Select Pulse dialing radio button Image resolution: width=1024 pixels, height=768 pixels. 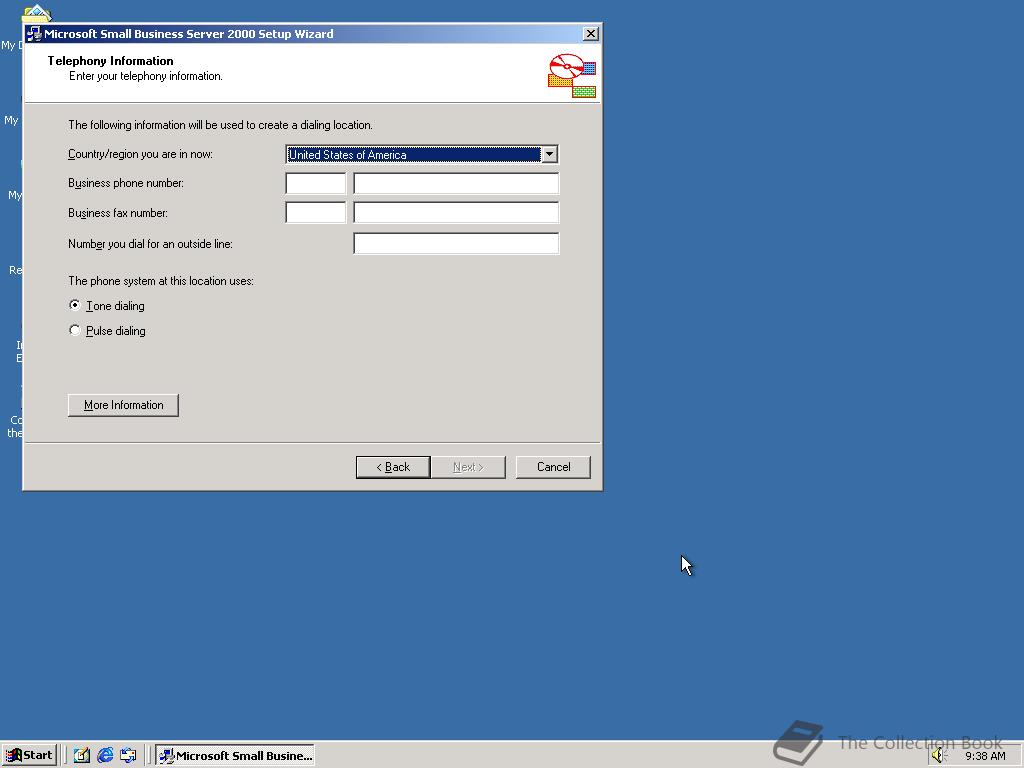click(x=75, y=330)
